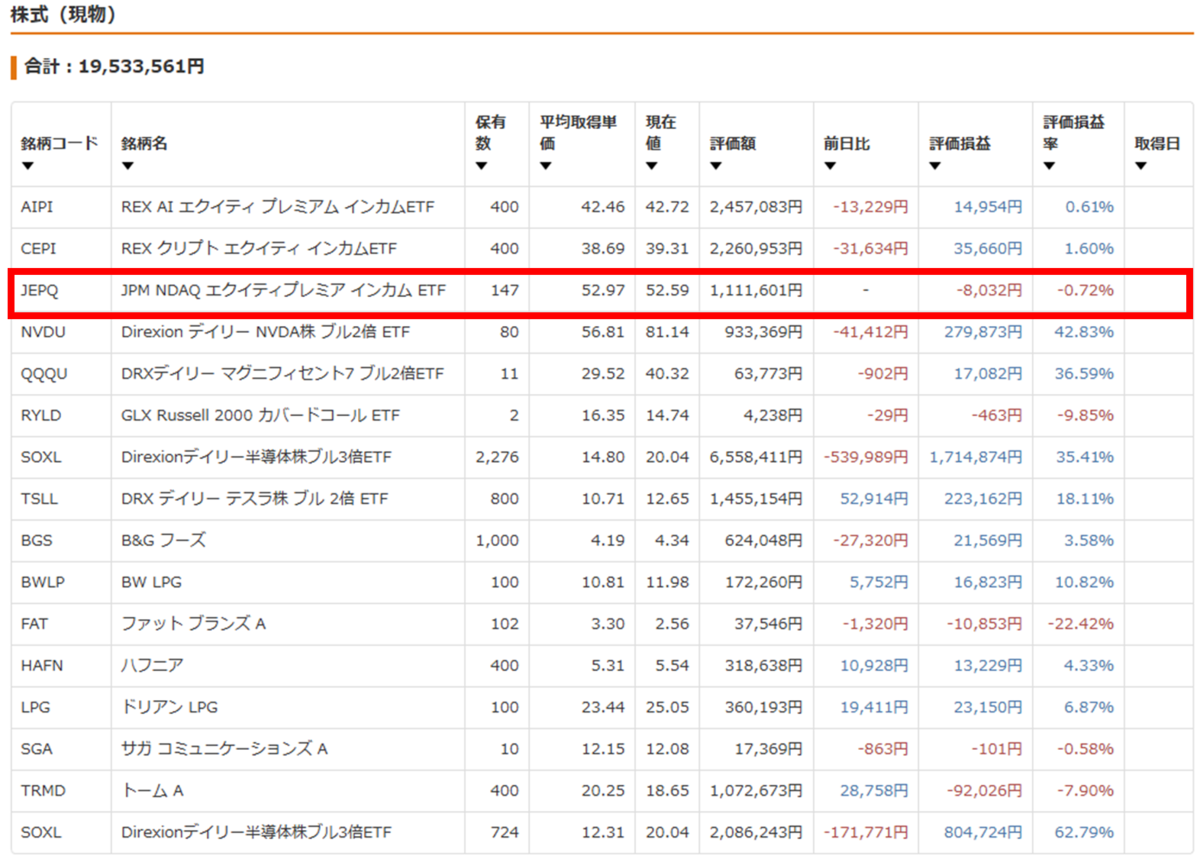
Task: Click the 合計：19,533,561円 total line
Action: (x=114, y=67)
